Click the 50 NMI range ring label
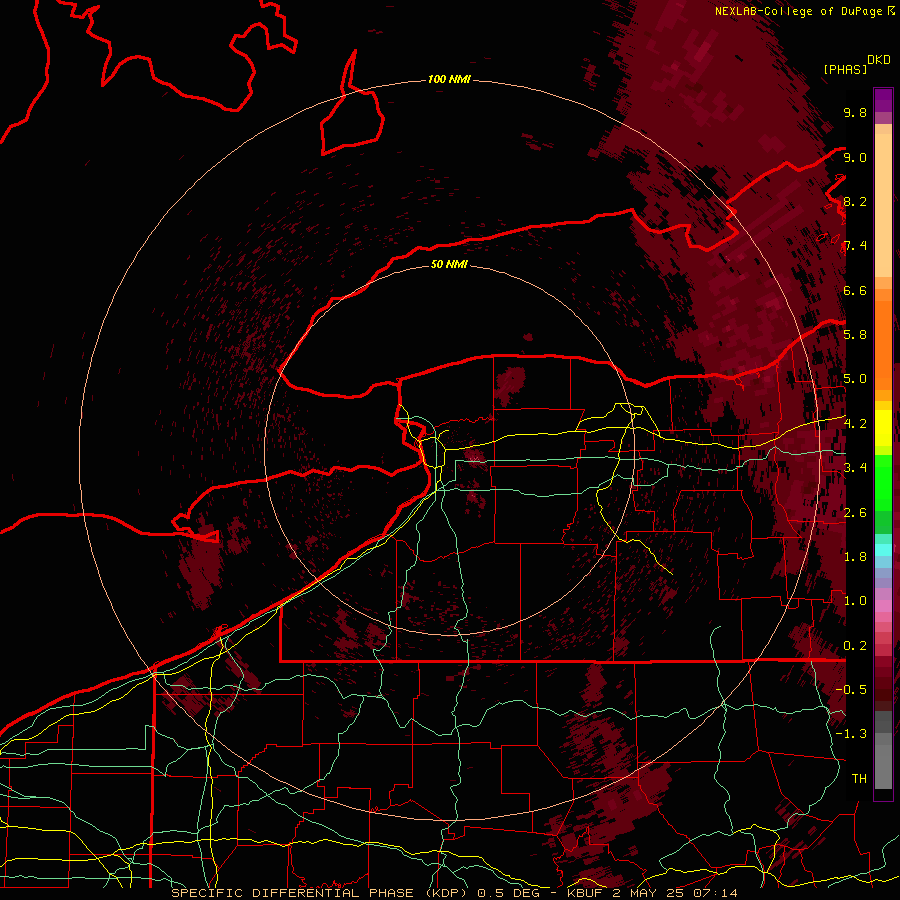Viewport: 900px width, 900px height. [x=449, y=264]
